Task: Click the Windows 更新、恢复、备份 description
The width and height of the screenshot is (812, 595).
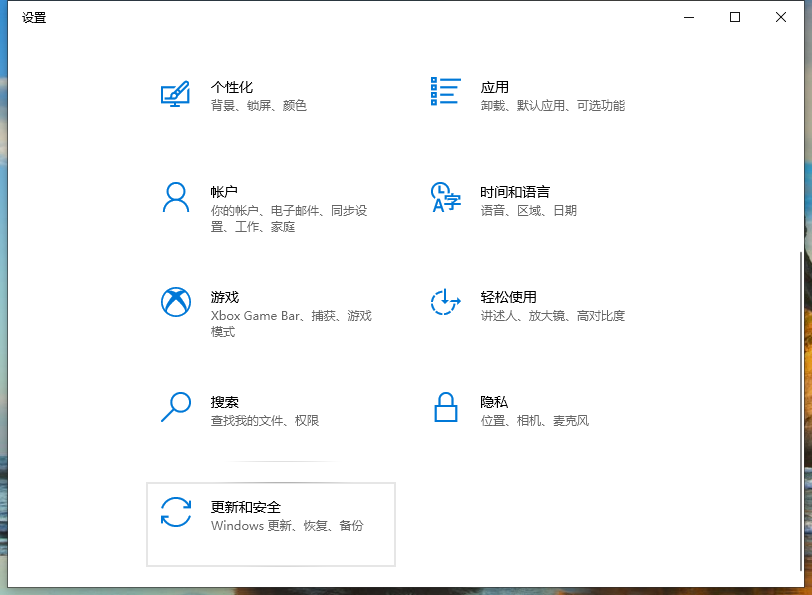Action: [x=287, y=526]
